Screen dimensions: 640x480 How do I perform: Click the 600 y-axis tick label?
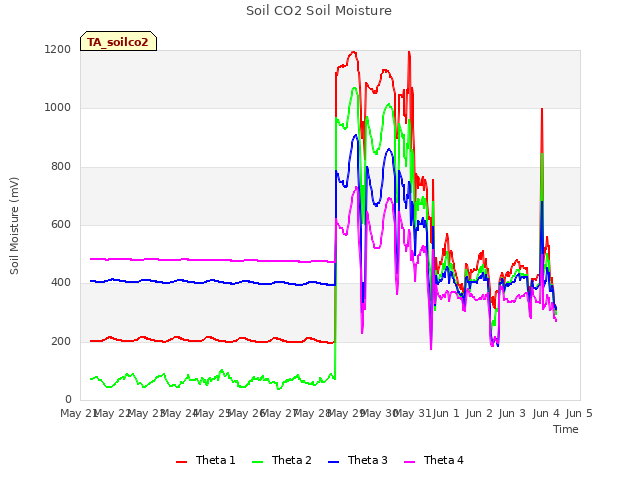pyautogui.click(x=61, y=224)
